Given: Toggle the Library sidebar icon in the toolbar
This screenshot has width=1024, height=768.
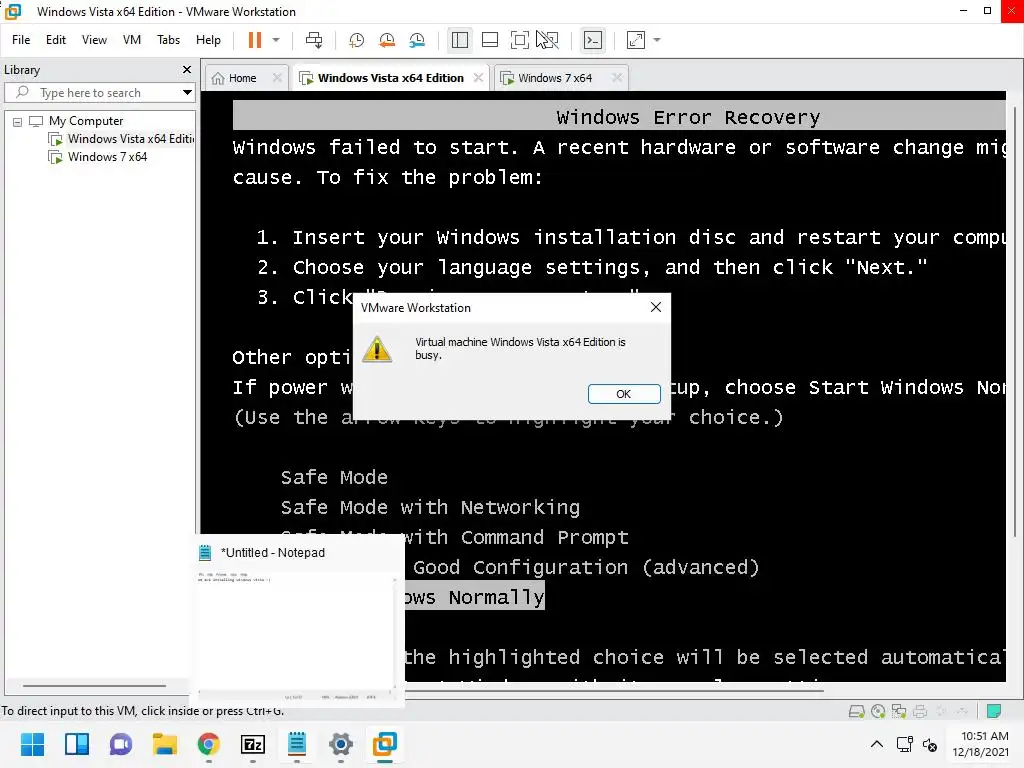Looking at the screenshot, I should click(460, 40).
